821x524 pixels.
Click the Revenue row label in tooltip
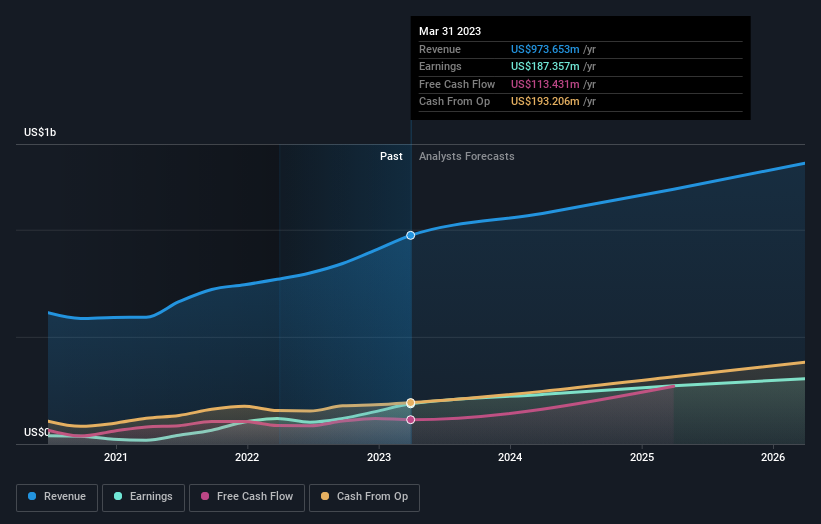[x=440, y=49]
